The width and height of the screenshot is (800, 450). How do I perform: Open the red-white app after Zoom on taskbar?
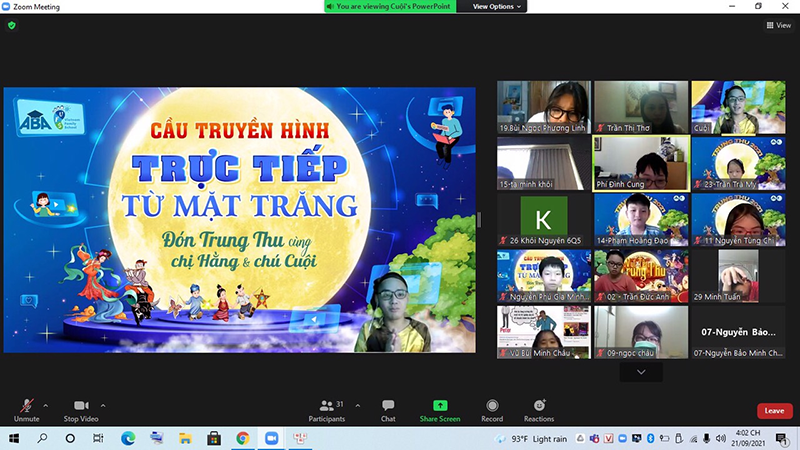click(300, 438)
